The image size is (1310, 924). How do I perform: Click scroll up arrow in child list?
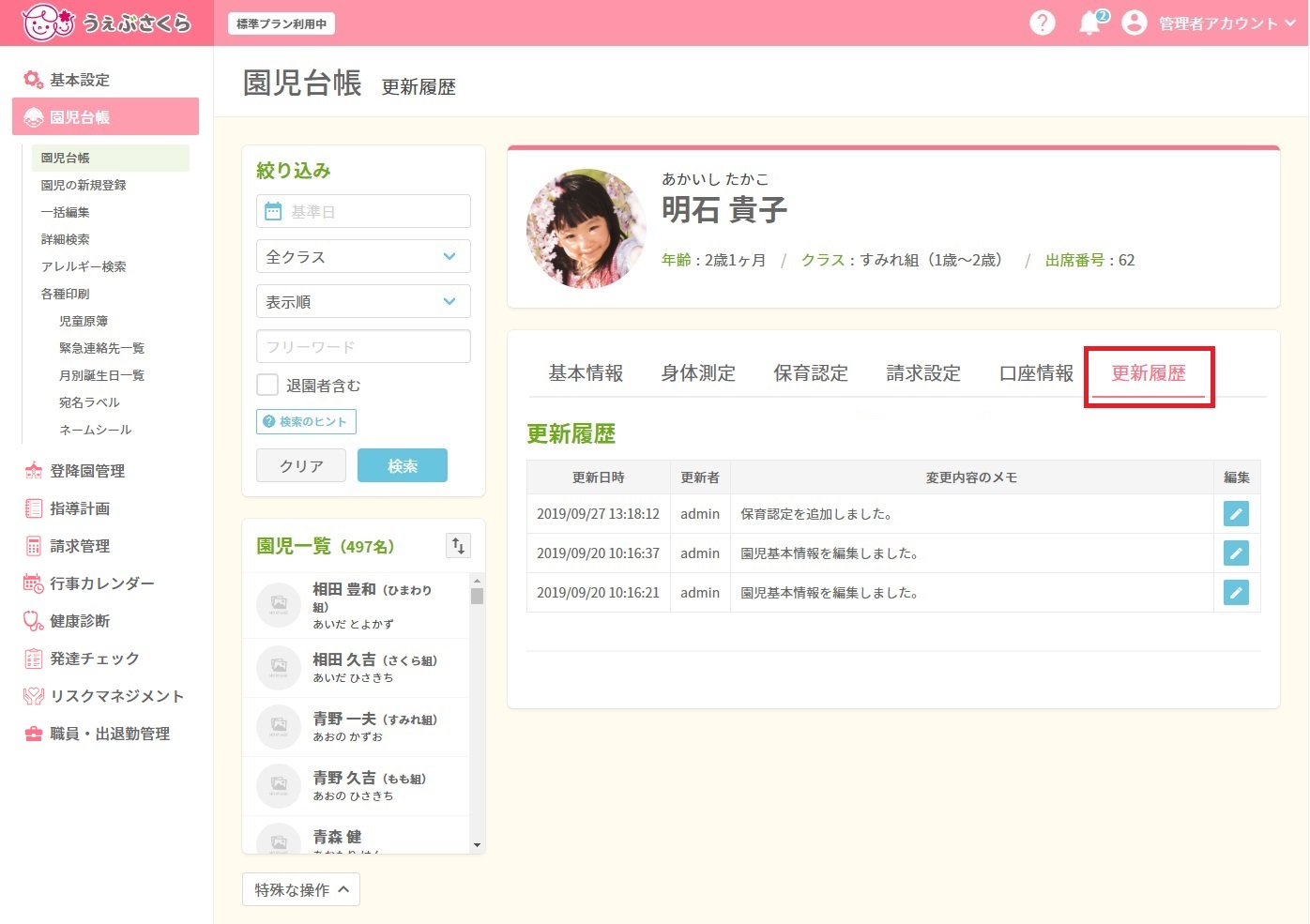477,581
